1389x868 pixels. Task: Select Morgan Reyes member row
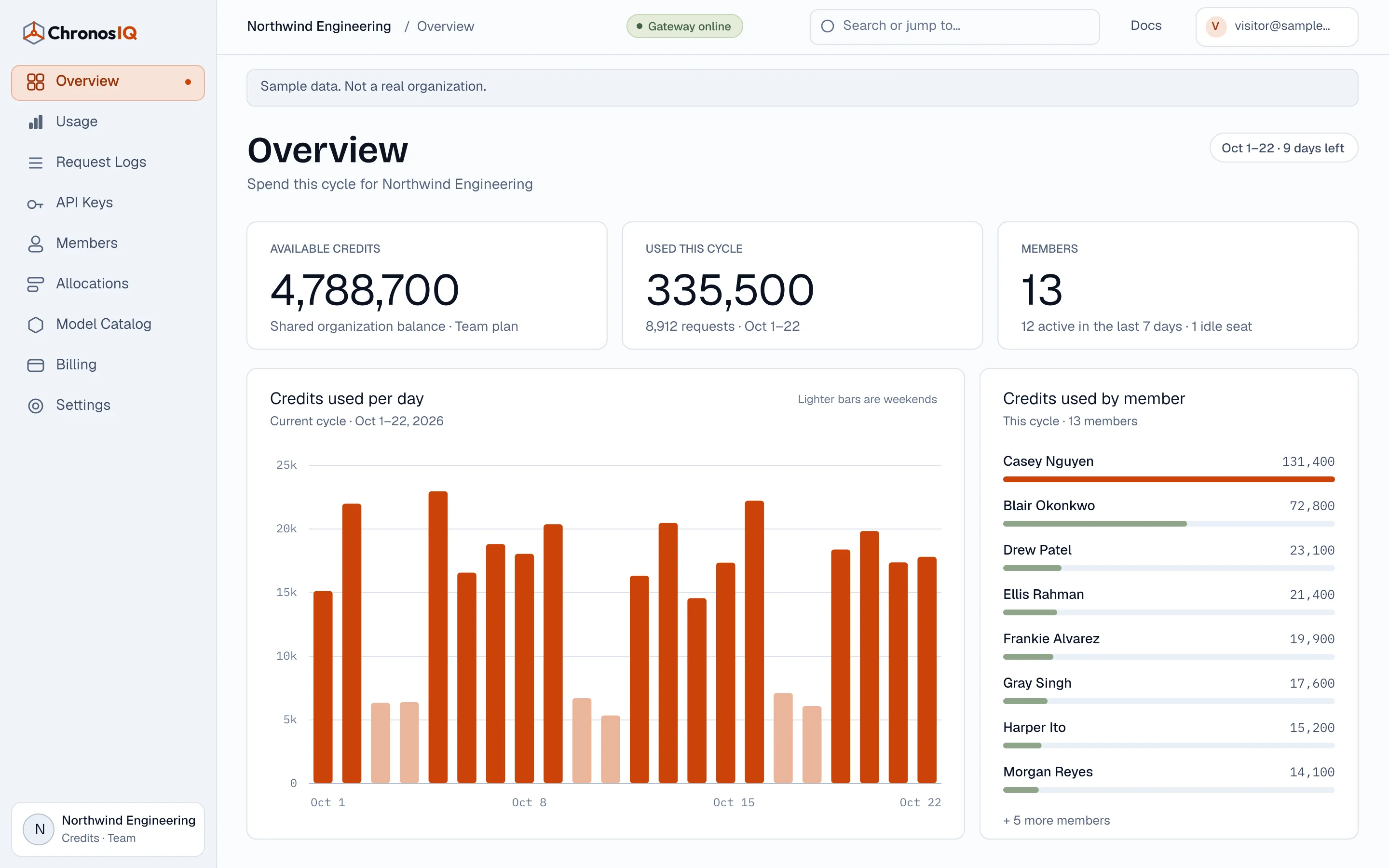tap(1169, 780)
